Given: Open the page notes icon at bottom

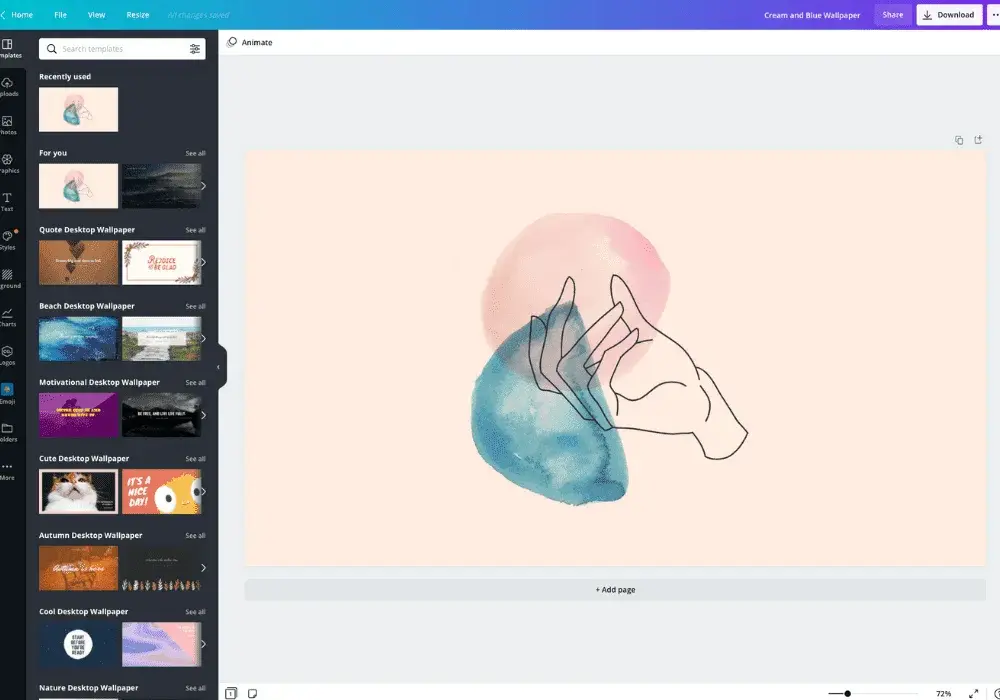Looking at the screenshot, I should [x=253, y=693].
